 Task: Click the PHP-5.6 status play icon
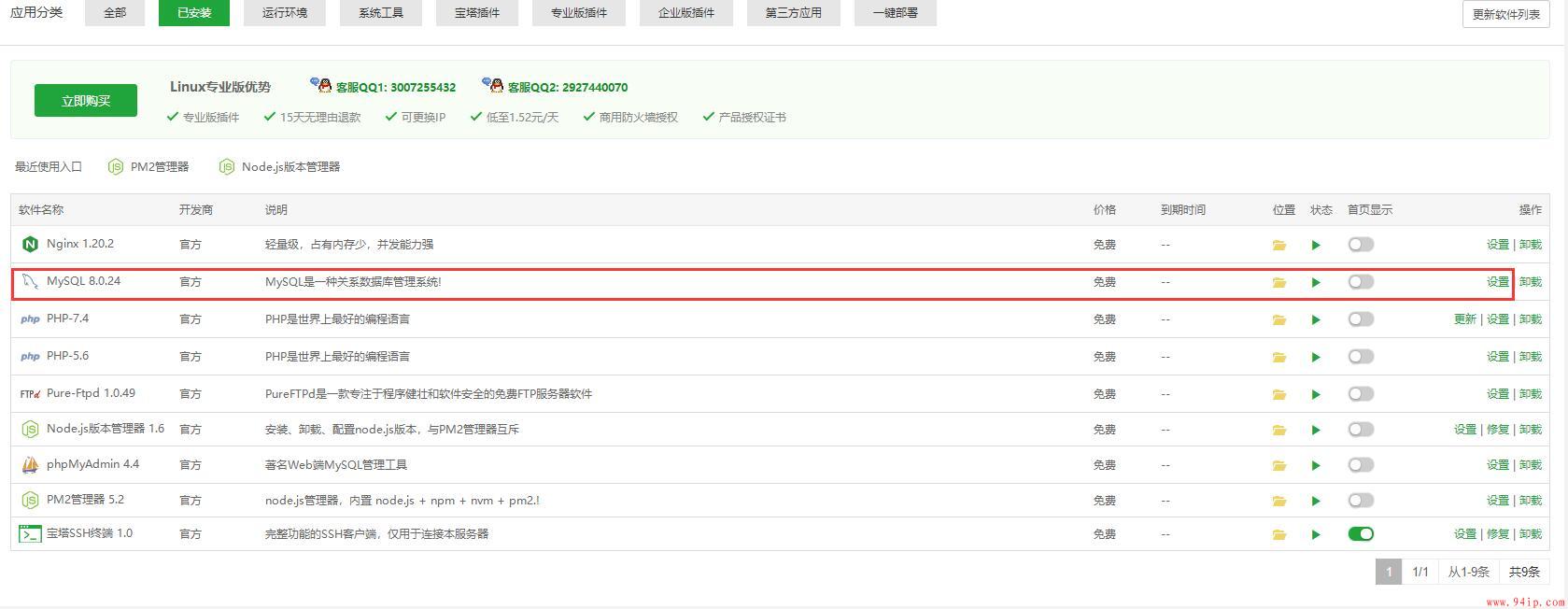(x=1316, y=357)
